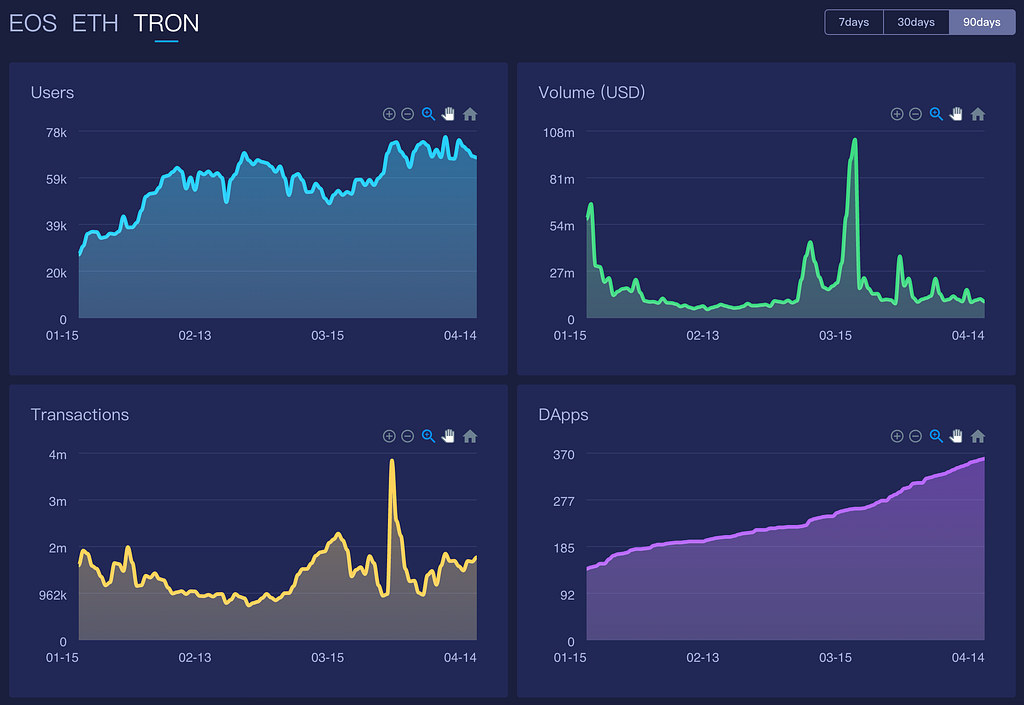The height and width of the screenshot is (705, 1024).
Task: Zoom in on the DApps chart
Action: [x=897, y=436]
